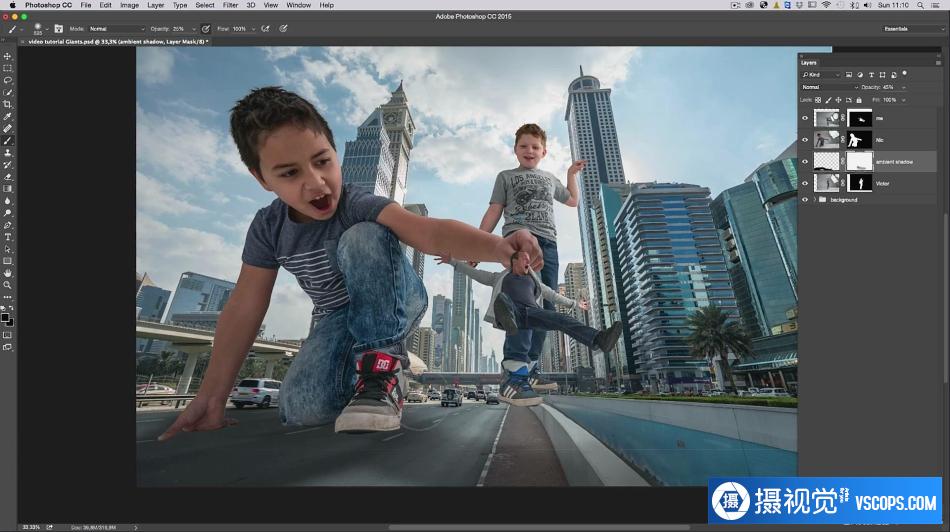Select the Move tool
This screenshot has width=950, height=532.
pyautogui.click(x=7, y=56)
